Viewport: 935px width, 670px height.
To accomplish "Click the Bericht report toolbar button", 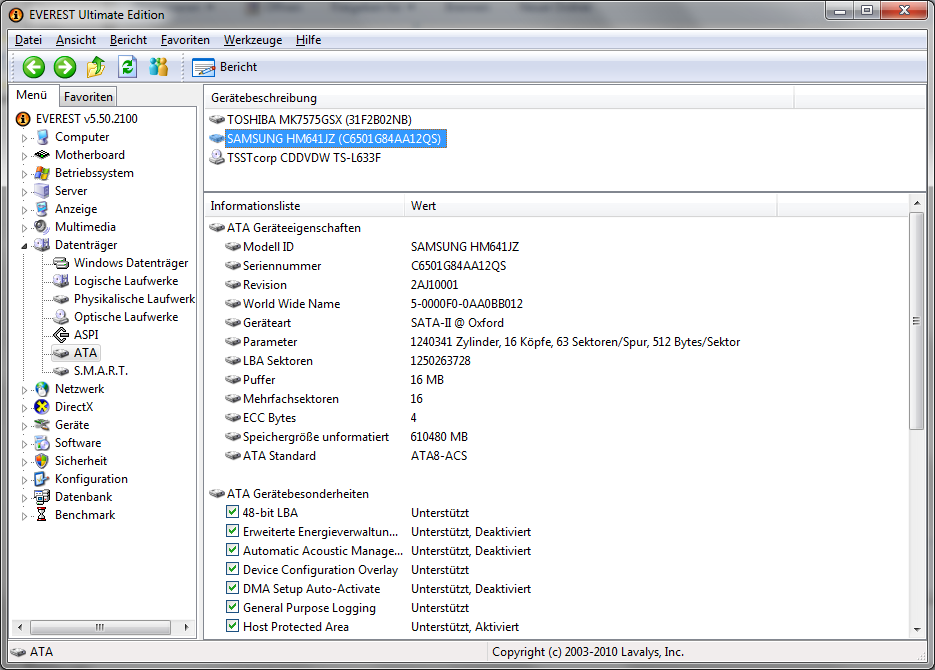I will (x=224, y=67).
